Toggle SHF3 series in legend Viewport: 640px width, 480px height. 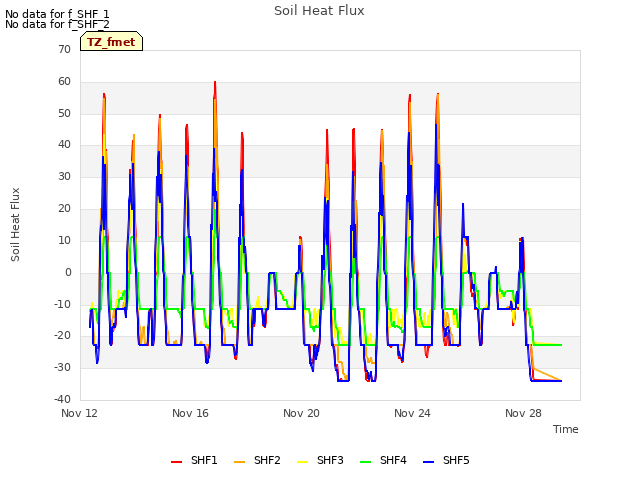(320, 460)
